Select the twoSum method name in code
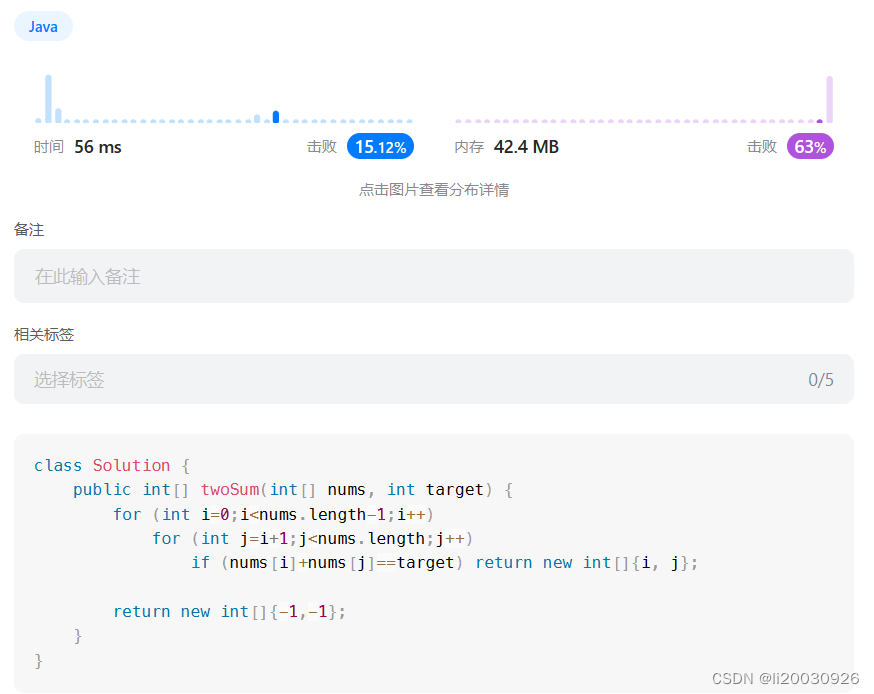Screen dimensions: 874x694 [x=230, y=489]
